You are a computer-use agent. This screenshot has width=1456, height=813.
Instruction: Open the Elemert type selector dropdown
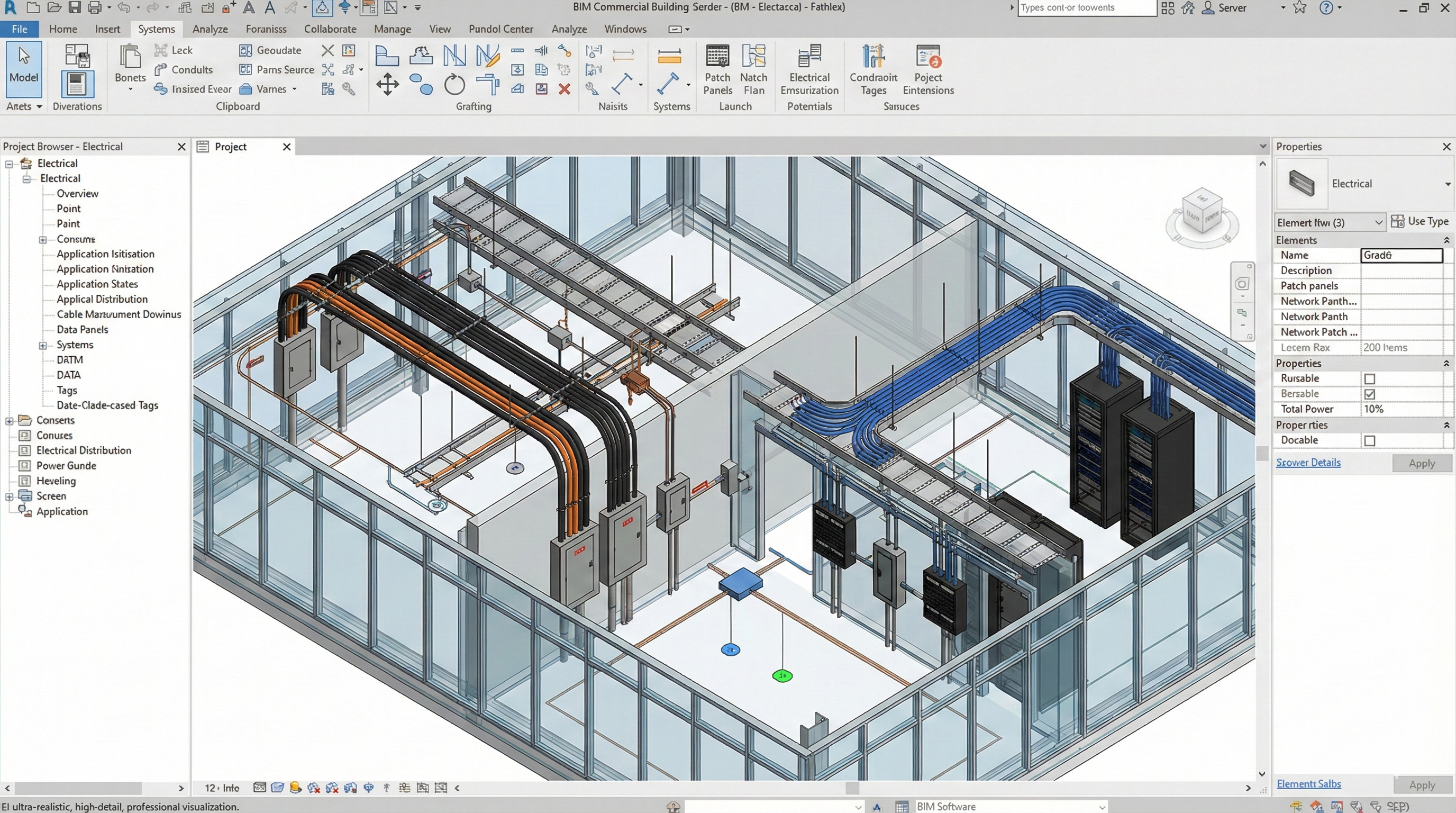click(x=1329, y=223)
